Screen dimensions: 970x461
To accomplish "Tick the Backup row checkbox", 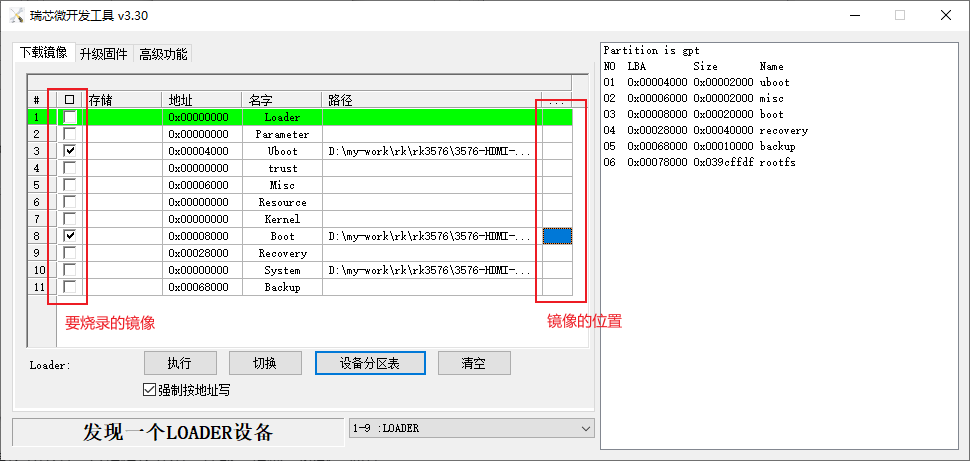I will click(71, 287).
